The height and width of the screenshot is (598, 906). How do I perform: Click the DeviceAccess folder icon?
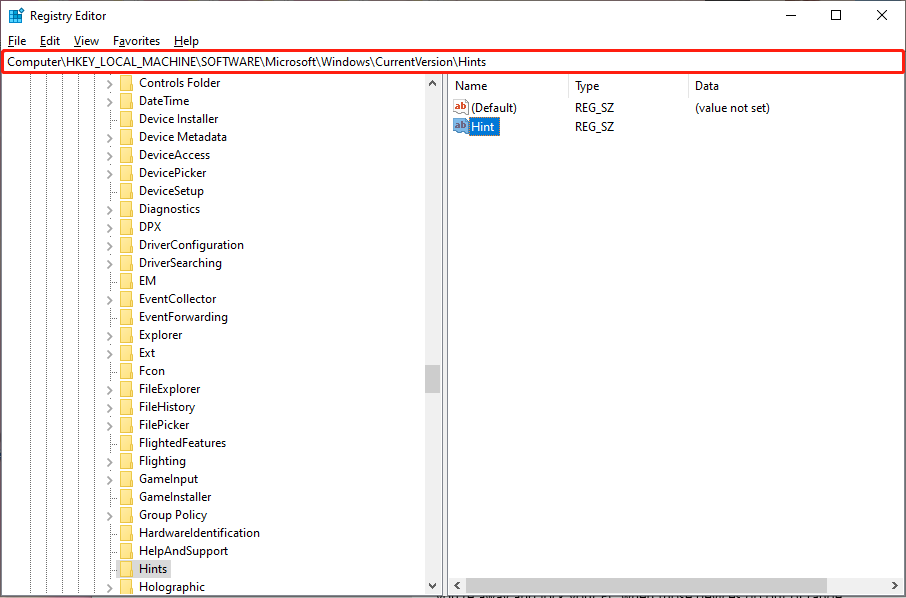pyautogui.click(x=127, y=155)
